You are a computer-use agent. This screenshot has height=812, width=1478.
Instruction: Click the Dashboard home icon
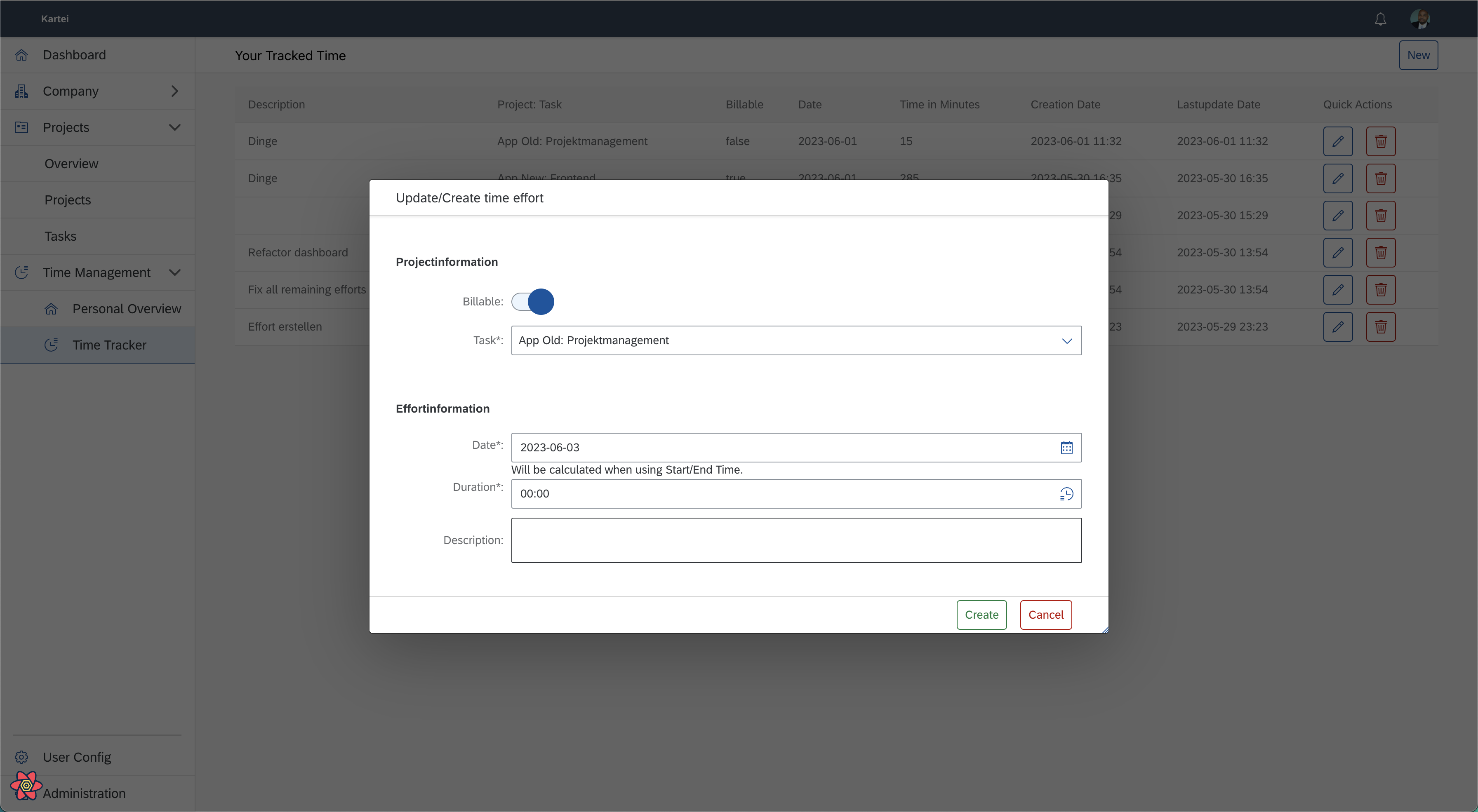(x=21, y=55)
